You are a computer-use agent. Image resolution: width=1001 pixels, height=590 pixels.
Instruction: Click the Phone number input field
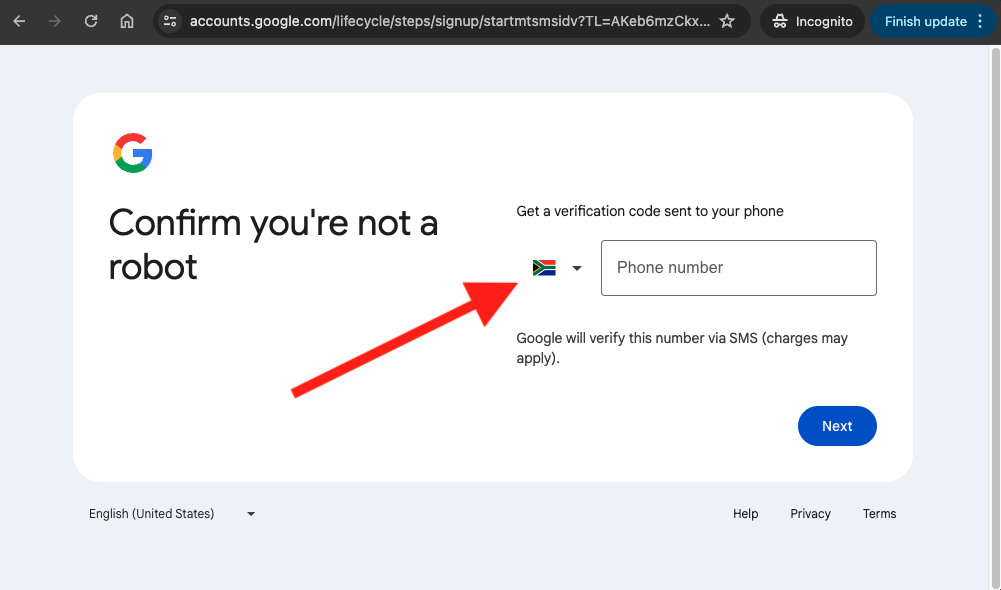[739, 268]
